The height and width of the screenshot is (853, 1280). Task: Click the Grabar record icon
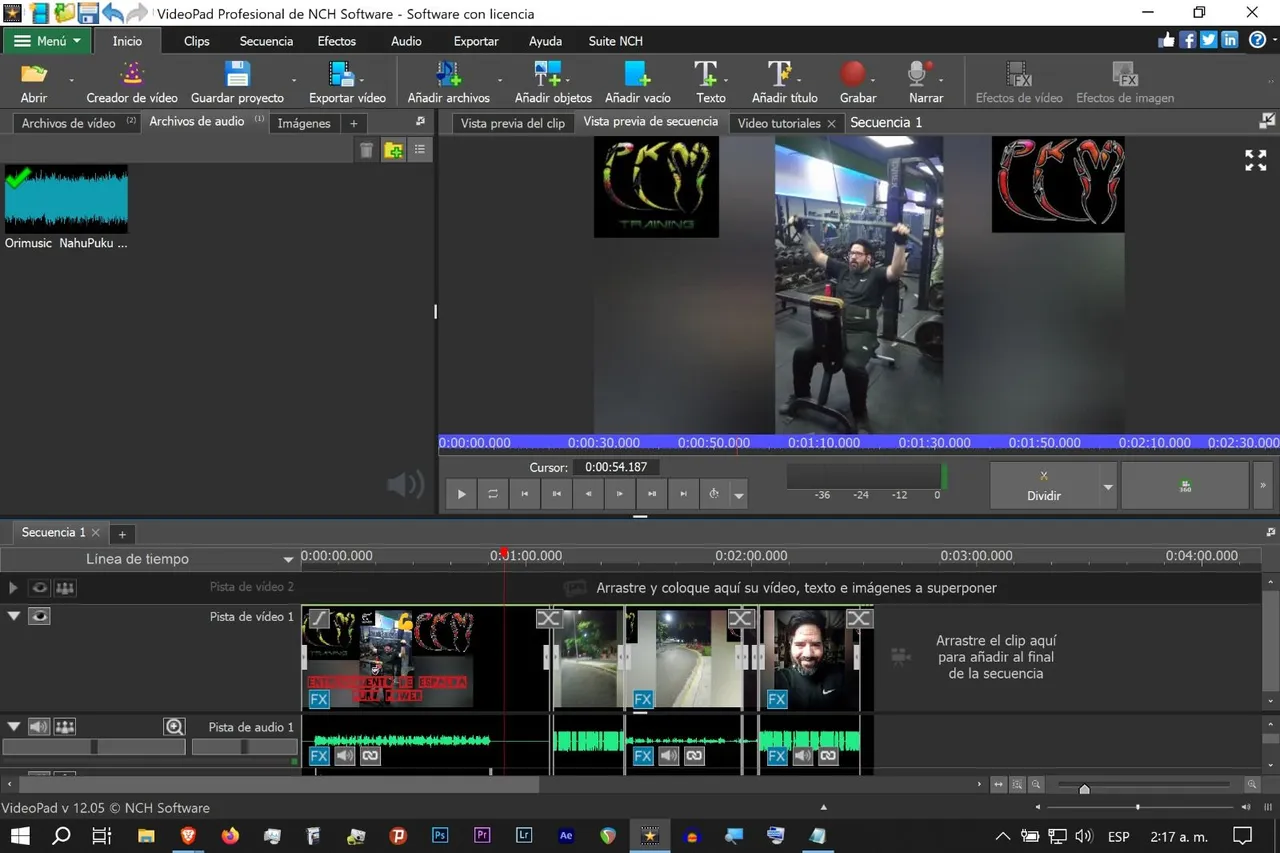click(x=852, y=76)
